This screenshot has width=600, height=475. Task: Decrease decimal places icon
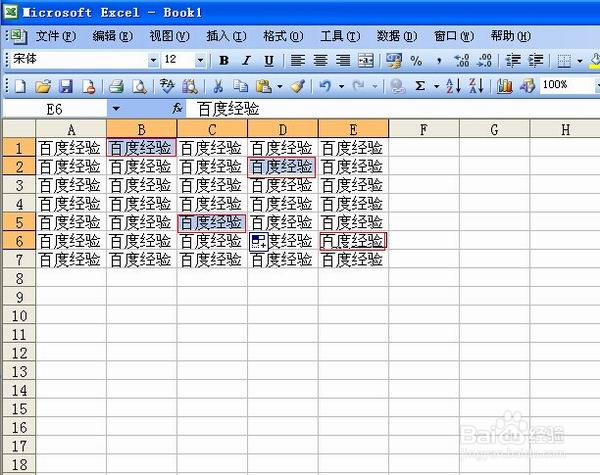[484, 60]
